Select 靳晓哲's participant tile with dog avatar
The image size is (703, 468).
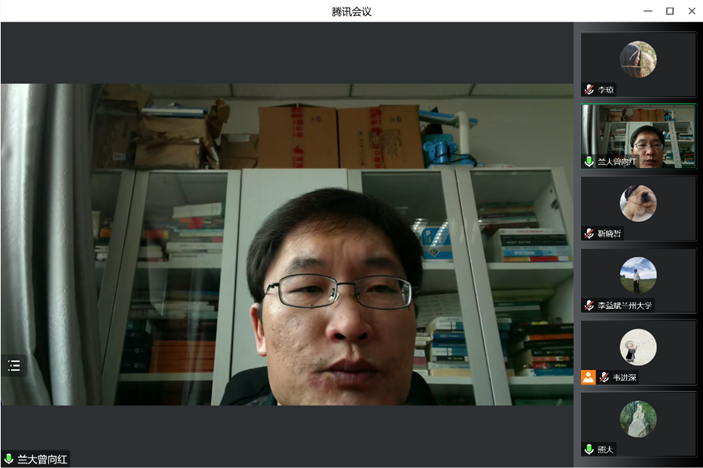[638, 204]
